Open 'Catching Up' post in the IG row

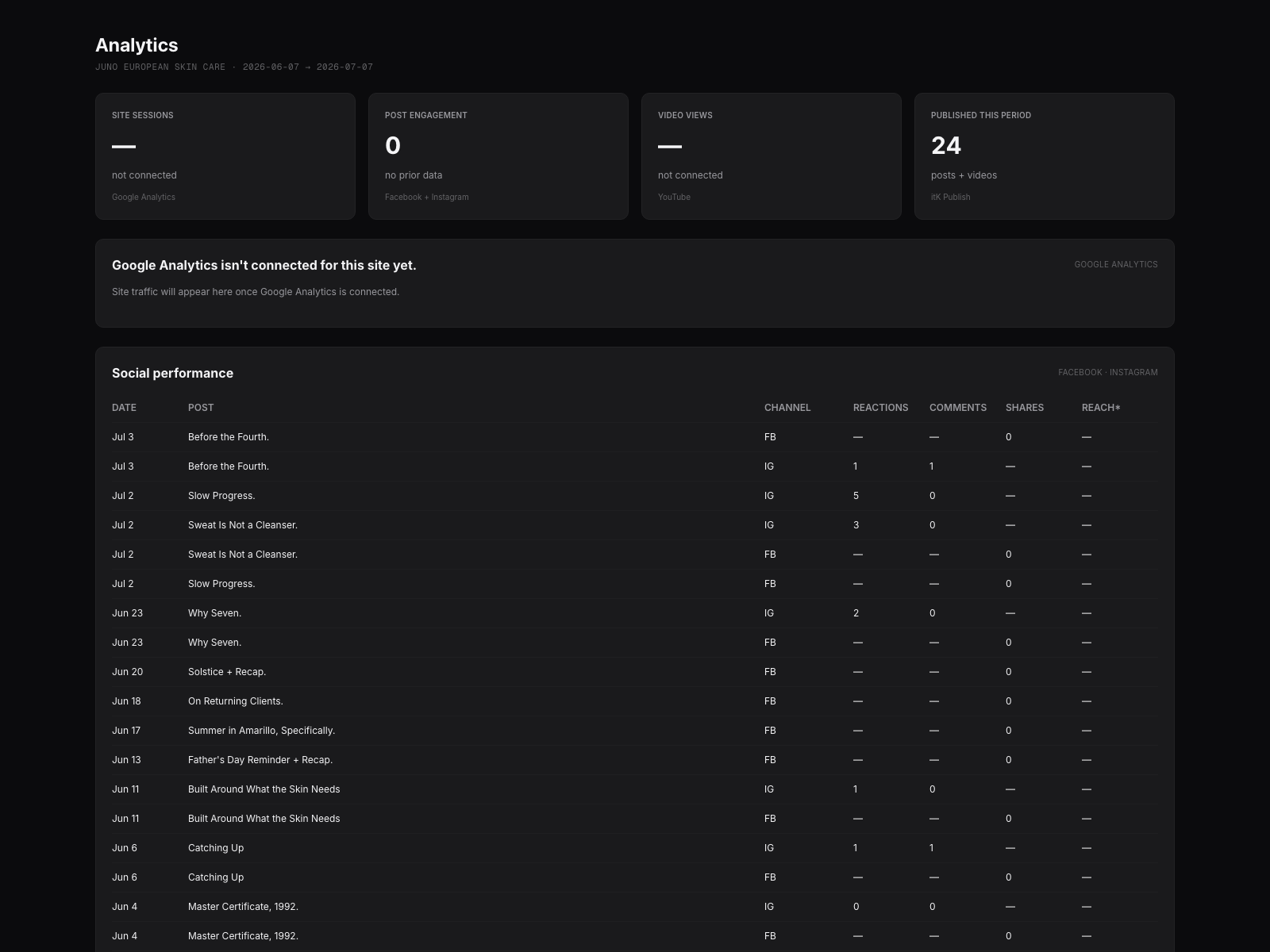[x=216, y=848]
